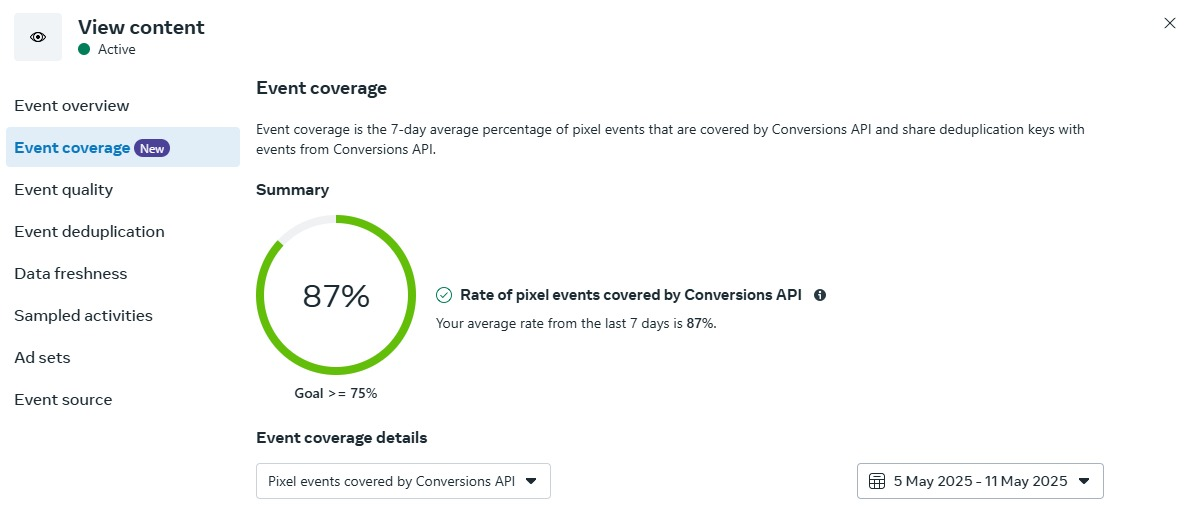Viewport: 1194px width, 529px height.
Task: Navigate to Ad sets
Action: [x=42, y=358]
